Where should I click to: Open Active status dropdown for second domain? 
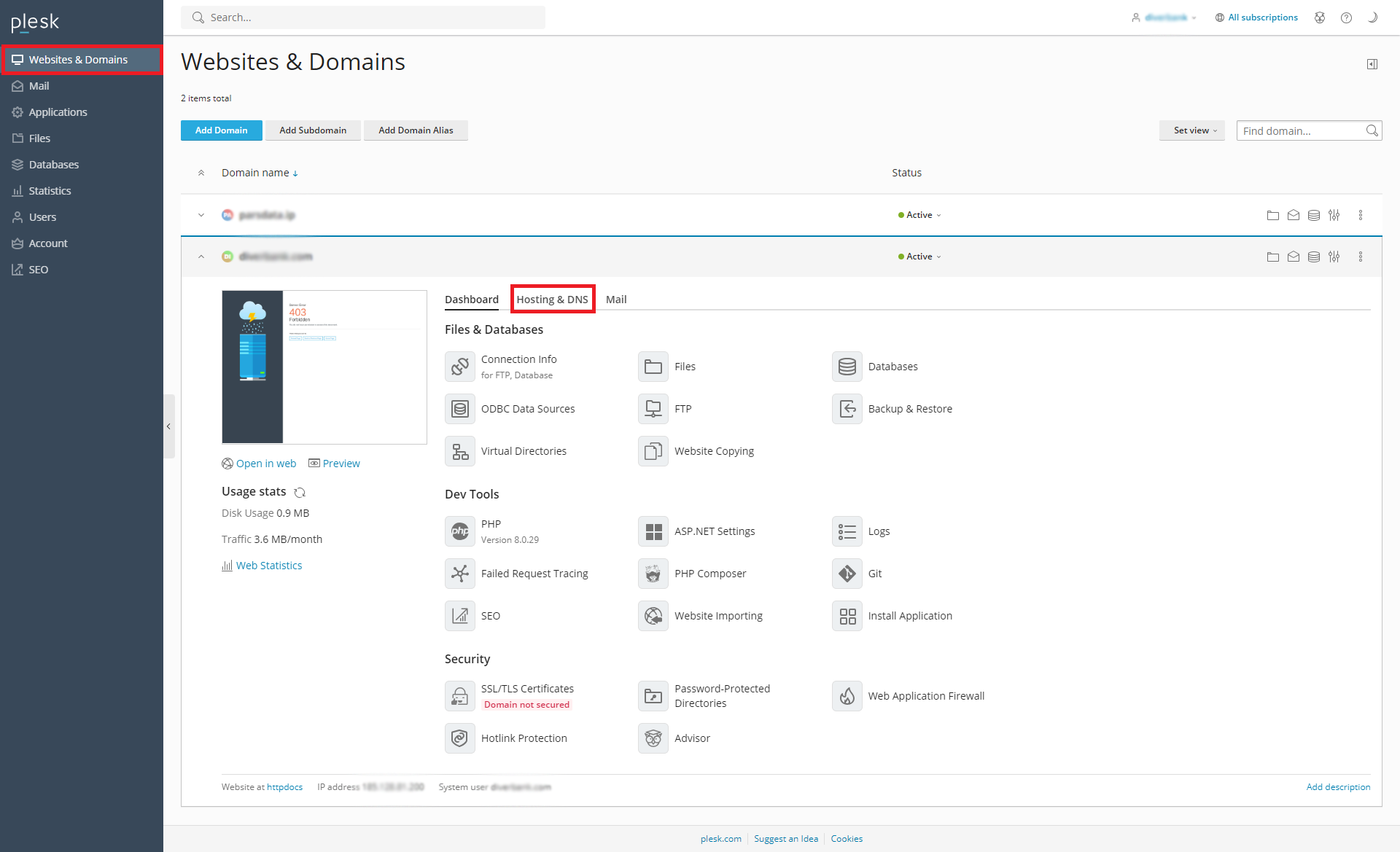pyautogui.click(x=919, y=257)
